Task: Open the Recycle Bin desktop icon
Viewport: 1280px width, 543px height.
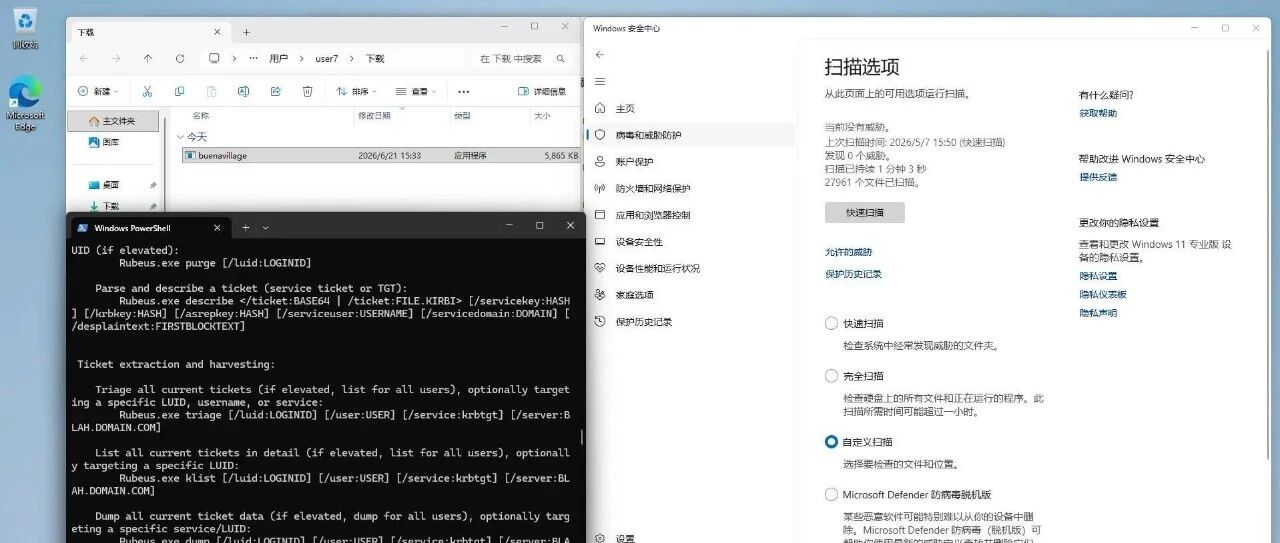Action: pos(25,27)
